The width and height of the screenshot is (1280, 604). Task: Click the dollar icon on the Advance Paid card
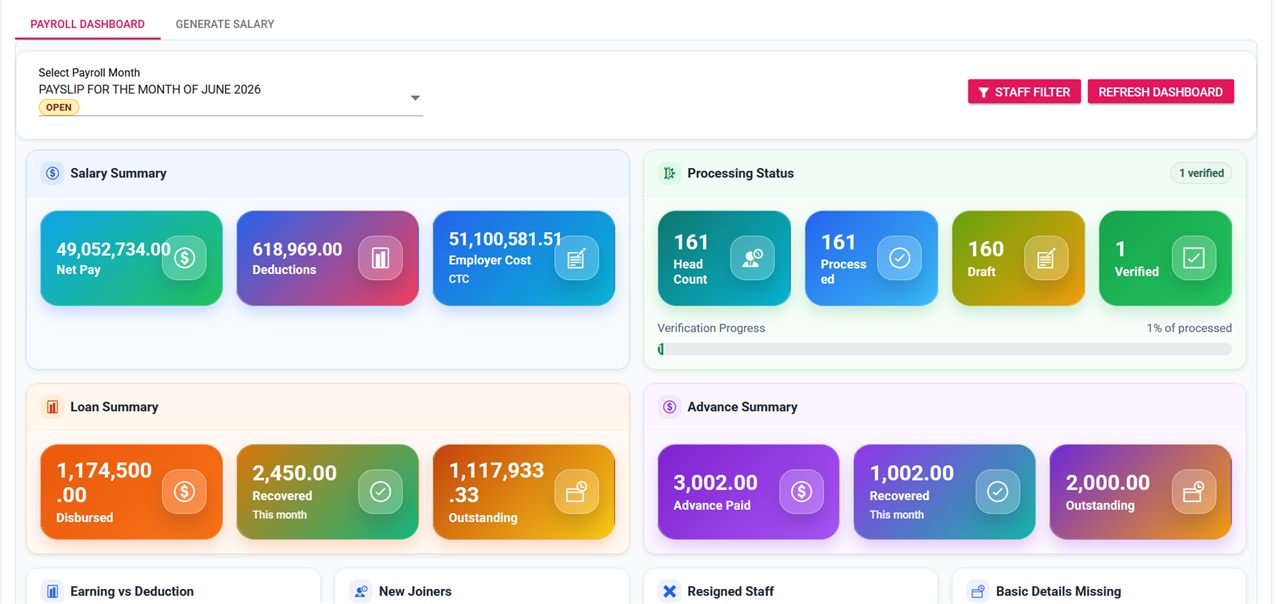tap(801, 492)
